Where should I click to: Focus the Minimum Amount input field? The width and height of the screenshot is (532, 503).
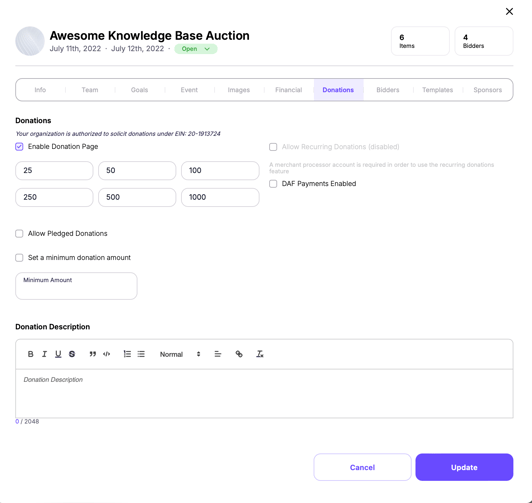pyautogui.click(x=76, y=286)
